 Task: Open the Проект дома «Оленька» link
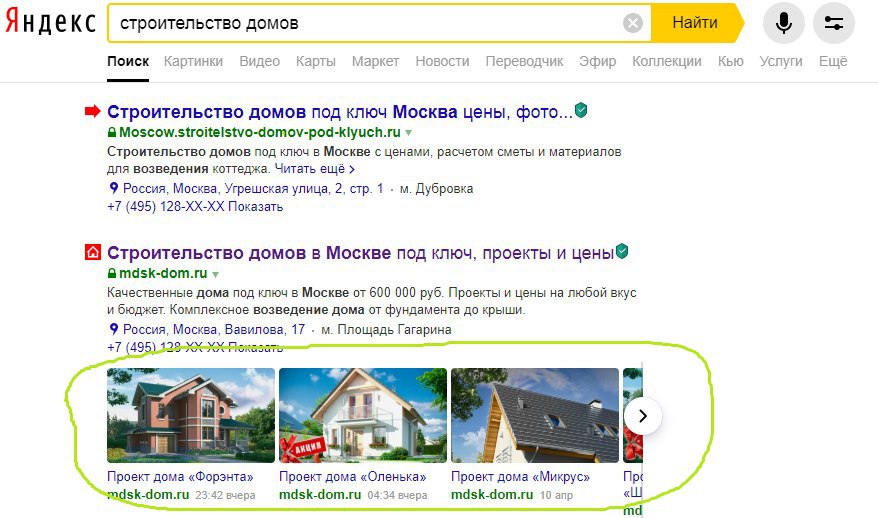pos(353,477)
